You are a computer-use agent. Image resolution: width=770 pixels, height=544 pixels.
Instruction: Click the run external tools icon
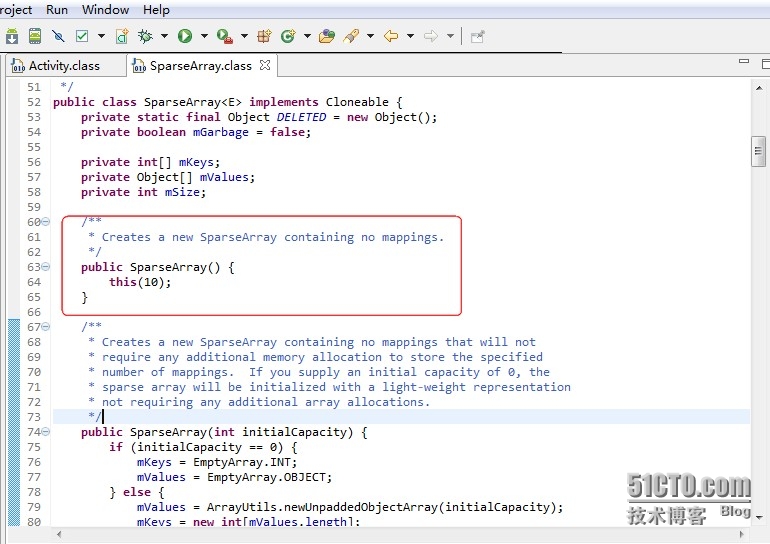[x=224, y=36]
